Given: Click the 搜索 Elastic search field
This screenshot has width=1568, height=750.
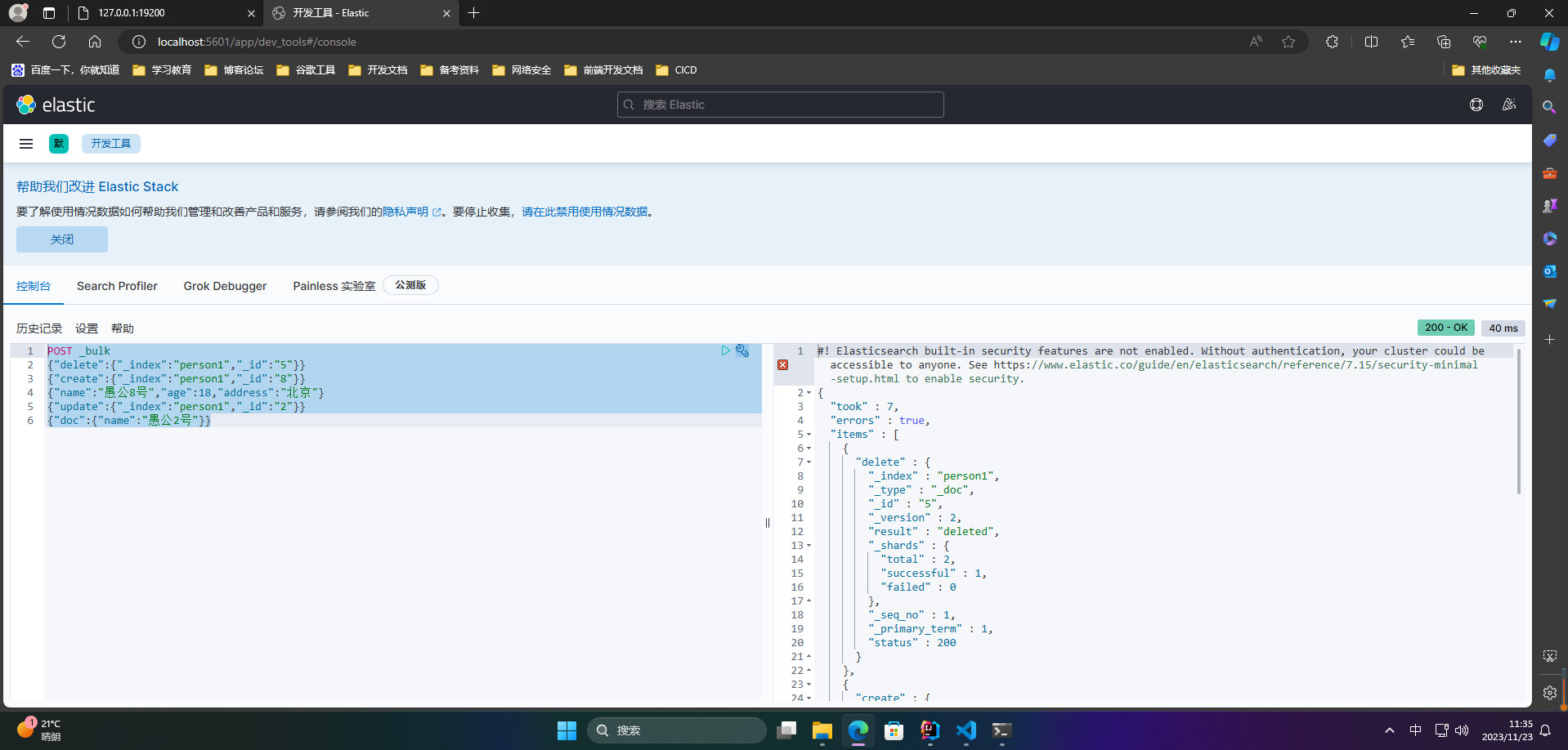Looking at the screenshot, I should click(781, 105).
